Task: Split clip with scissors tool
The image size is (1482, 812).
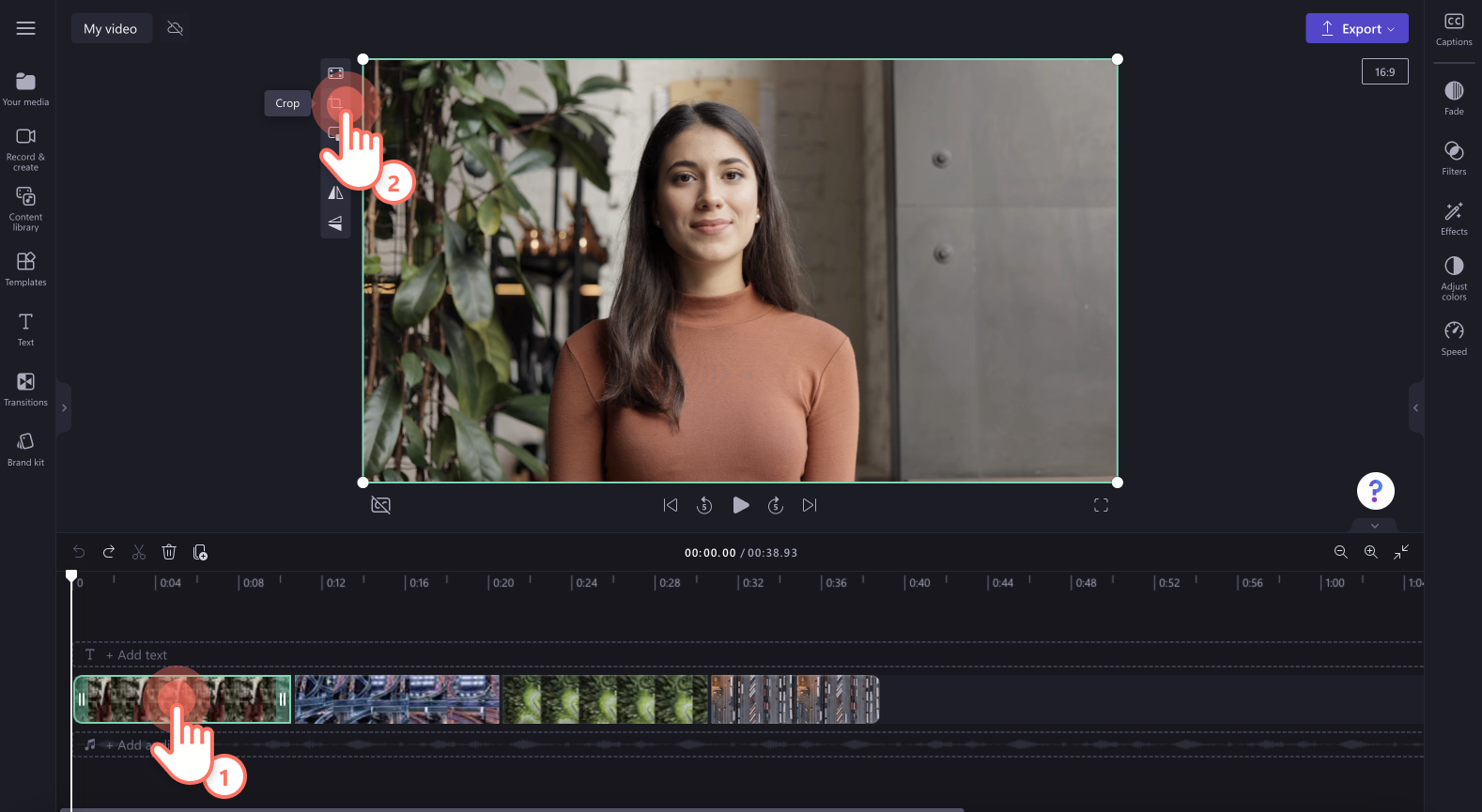Action: (139, 552)
